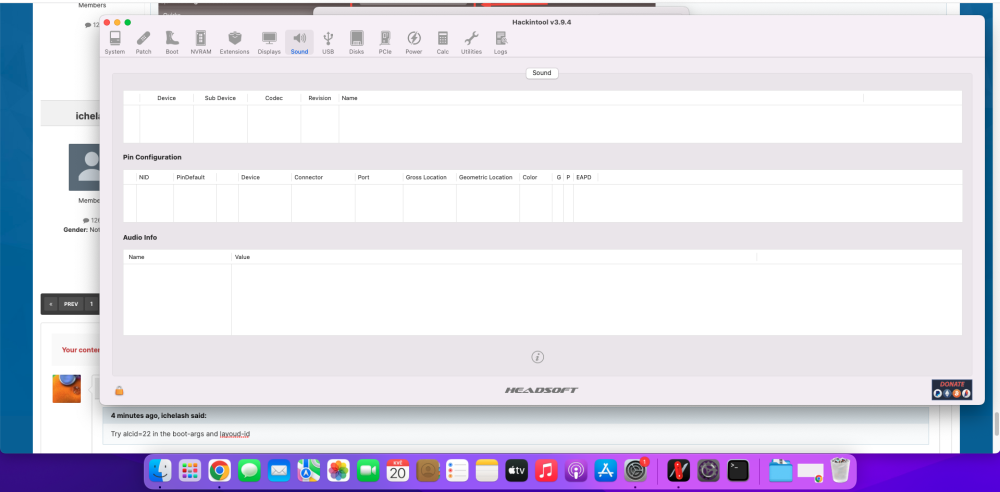Open Calendar from the Dock
Screen dimensions: 1000x492
(x=398, y=471)
